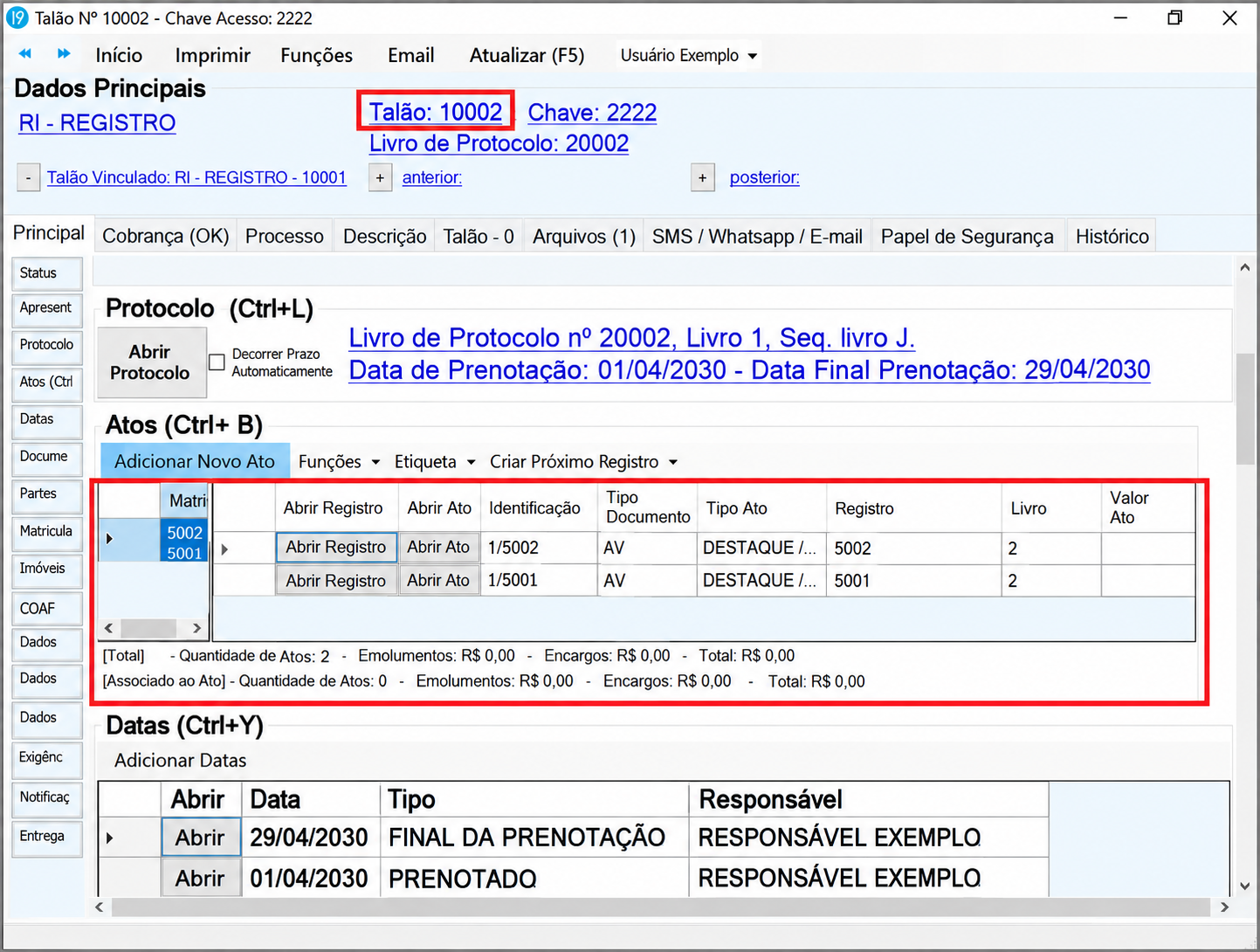
Task: Open the Início menu
Action: click(119, 55)
